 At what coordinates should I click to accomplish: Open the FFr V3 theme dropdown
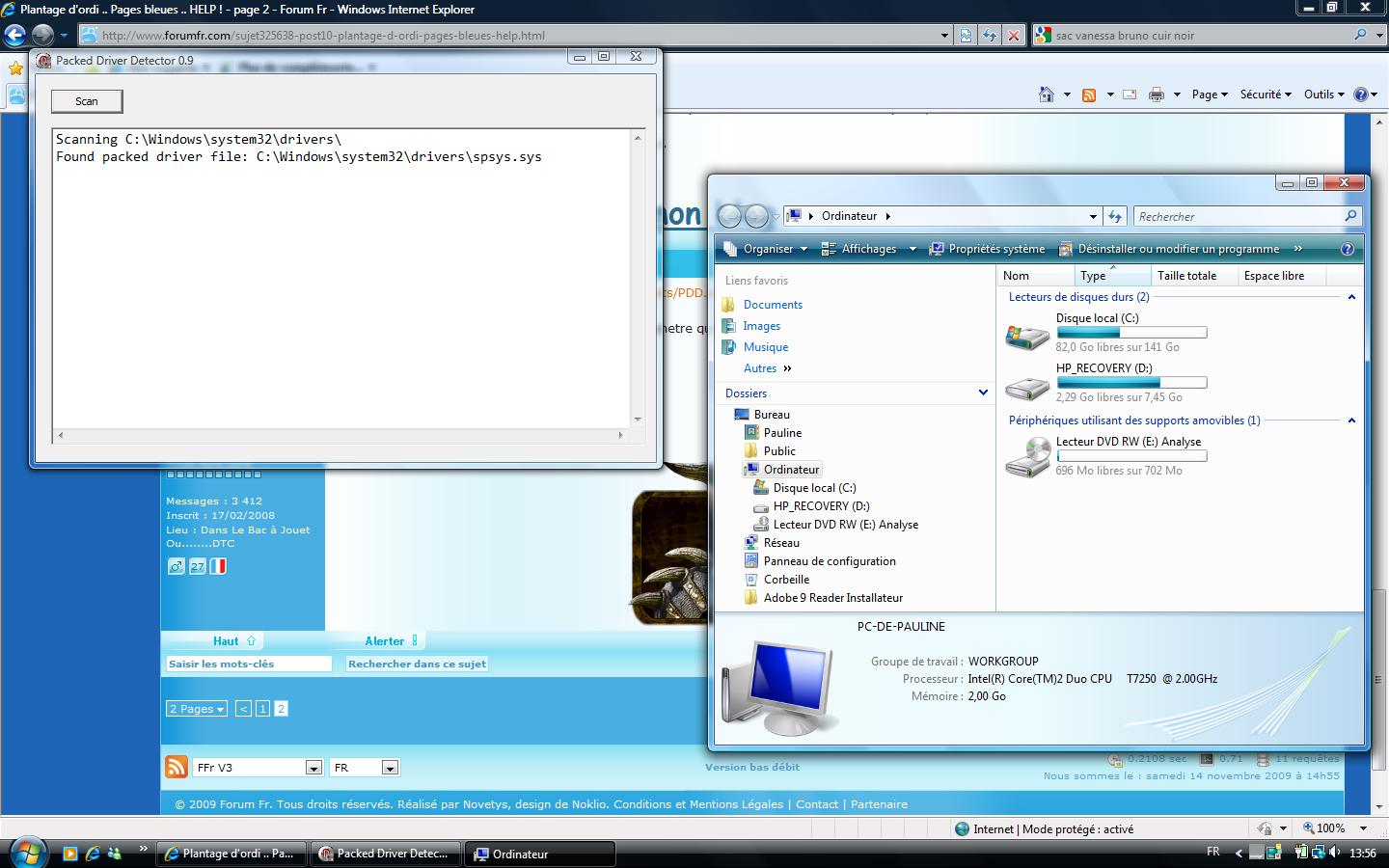(313, 768)
